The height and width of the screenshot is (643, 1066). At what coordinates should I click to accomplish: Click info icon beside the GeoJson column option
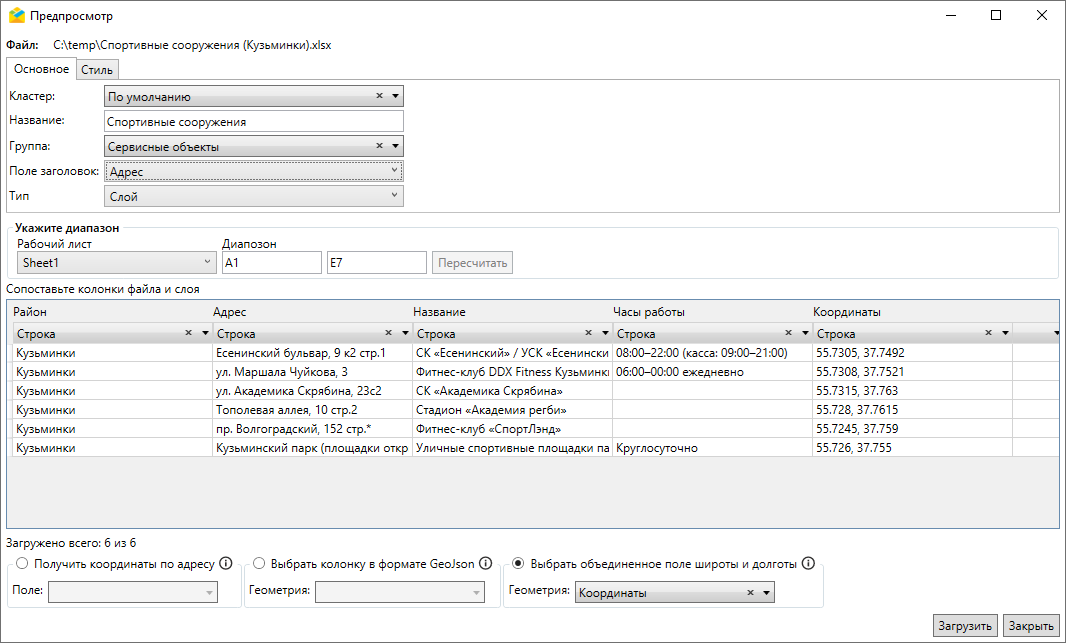485,563
